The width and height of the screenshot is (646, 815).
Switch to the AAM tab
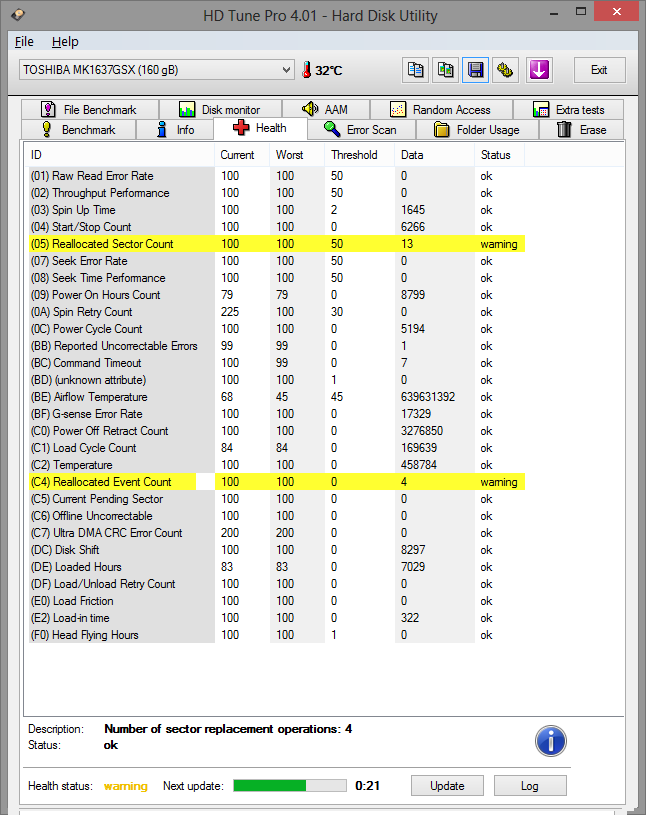pos(326,109)
